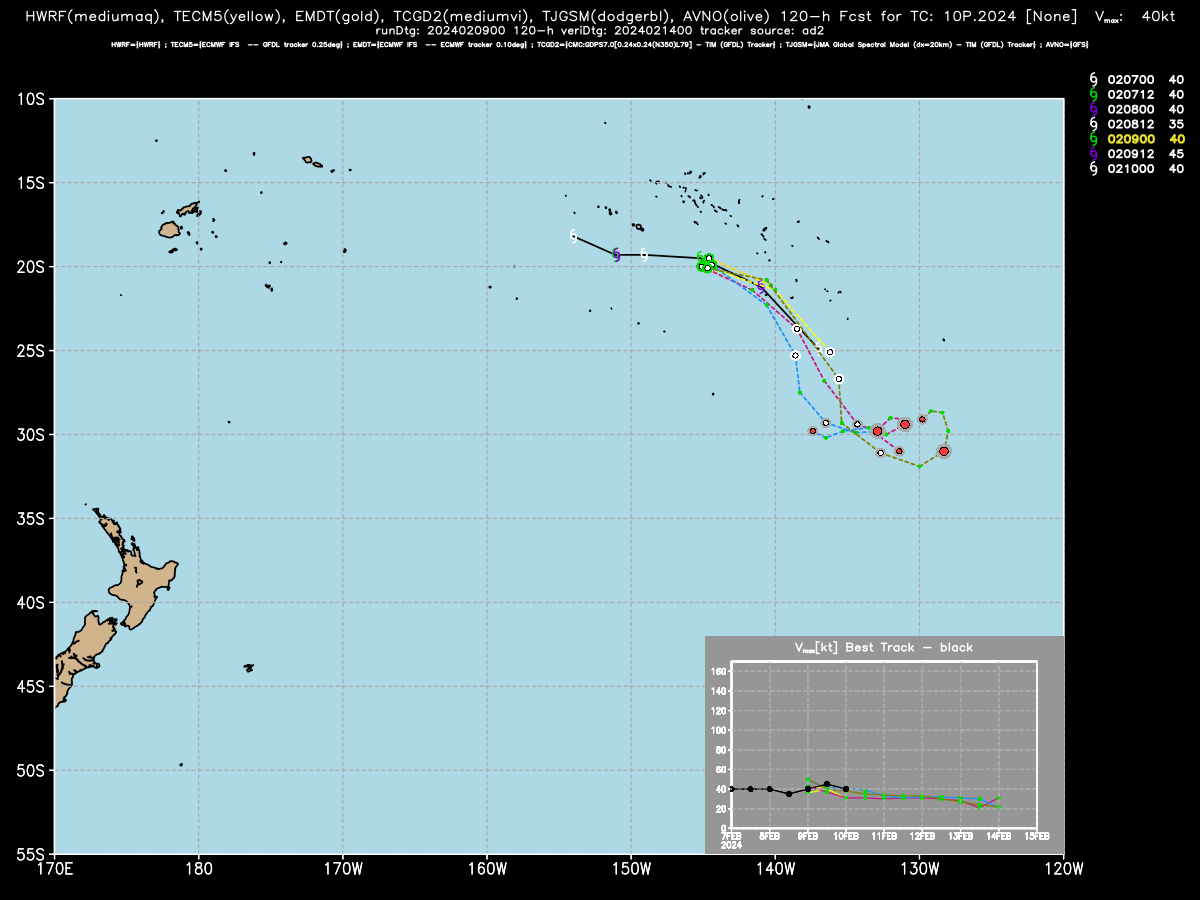Click the 35S latitude axis label

[32, 518]
